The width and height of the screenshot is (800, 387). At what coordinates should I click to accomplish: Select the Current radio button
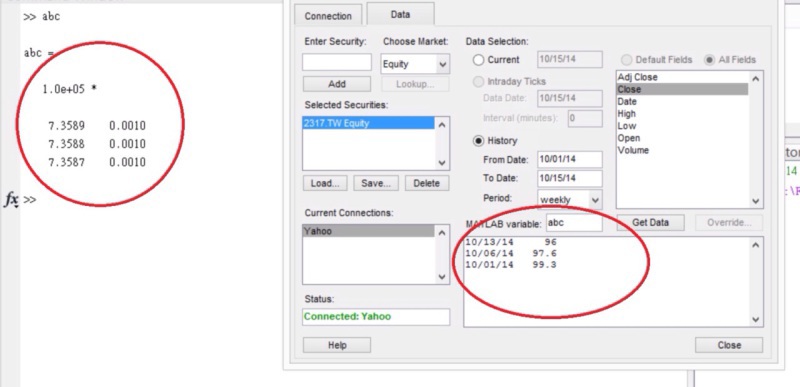click(x=478, y=60)
